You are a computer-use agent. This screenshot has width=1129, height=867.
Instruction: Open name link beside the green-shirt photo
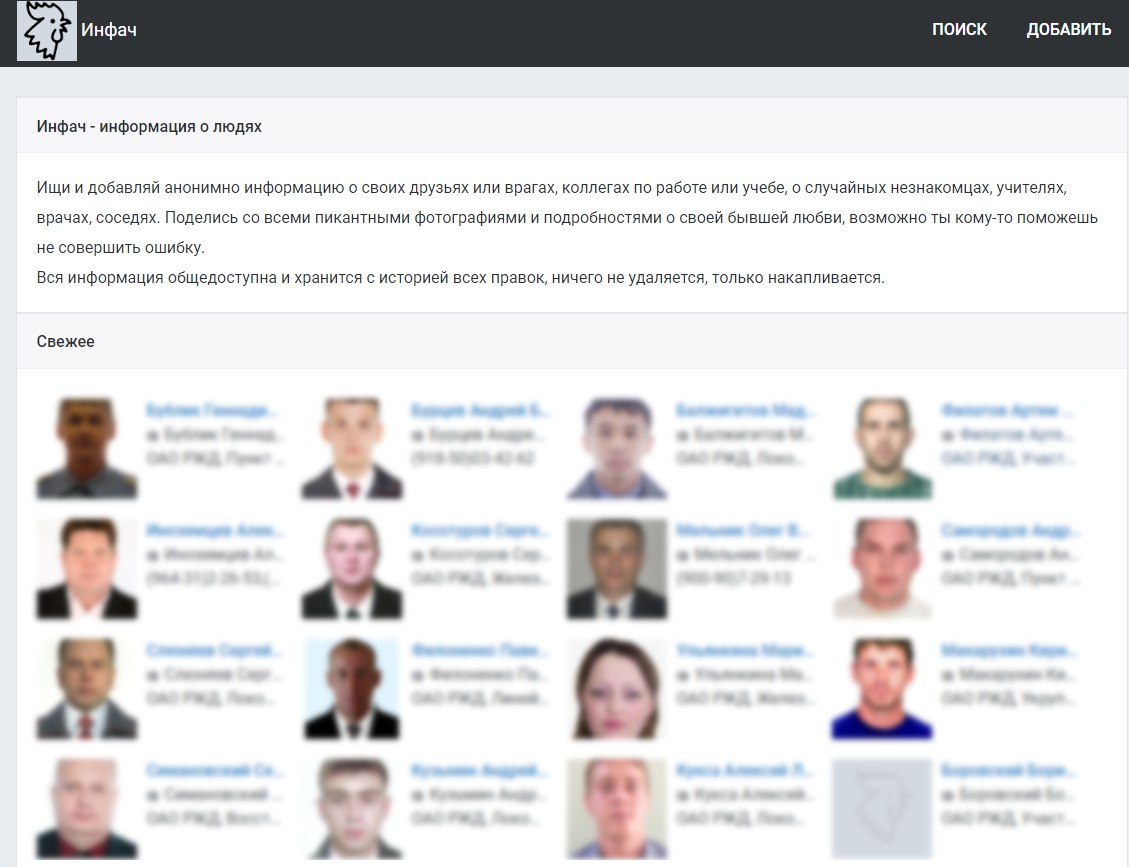click(x=1007, y=410)
